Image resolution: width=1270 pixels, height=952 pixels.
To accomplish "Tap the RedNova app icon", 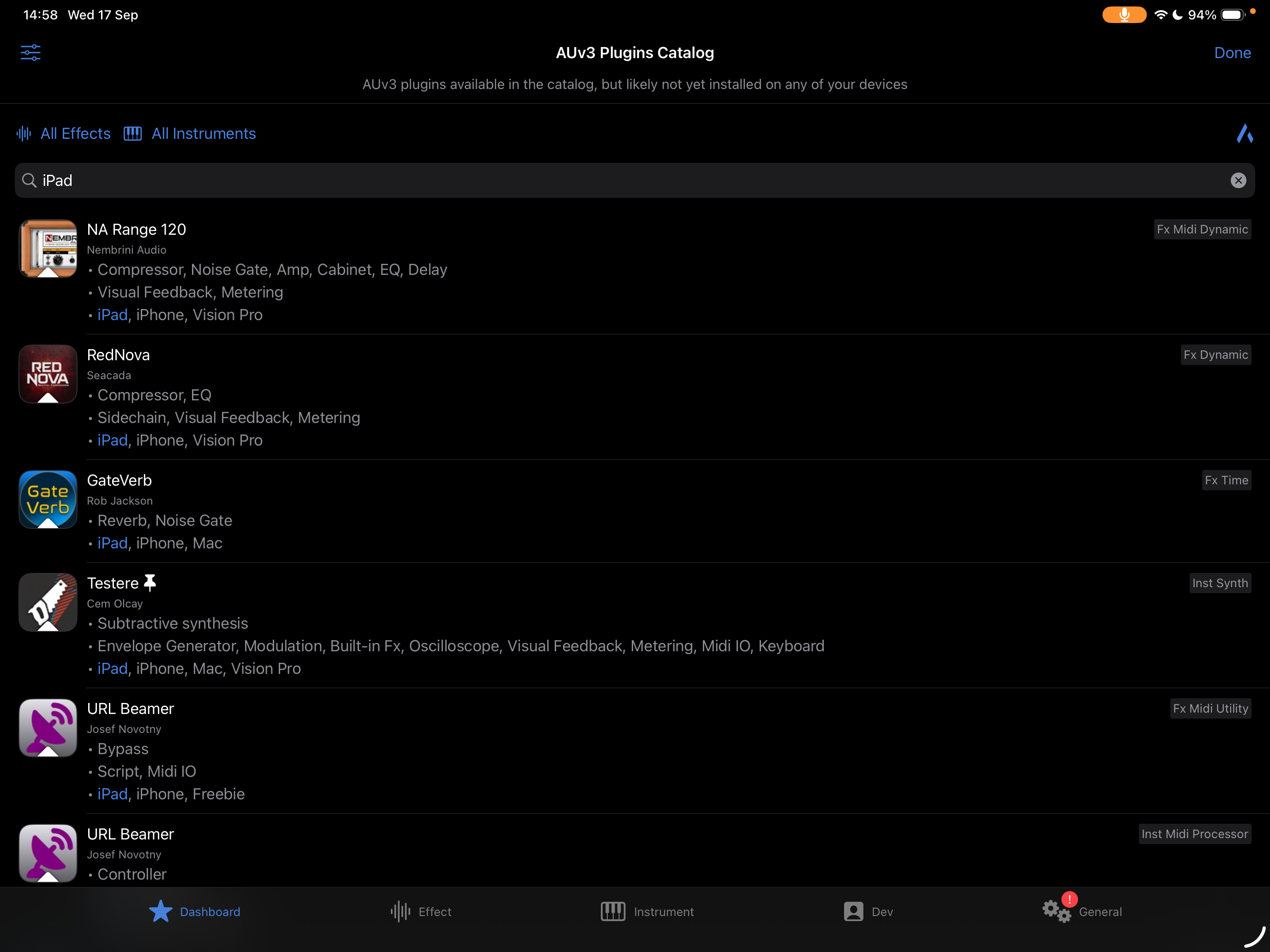I will (48, 374).
